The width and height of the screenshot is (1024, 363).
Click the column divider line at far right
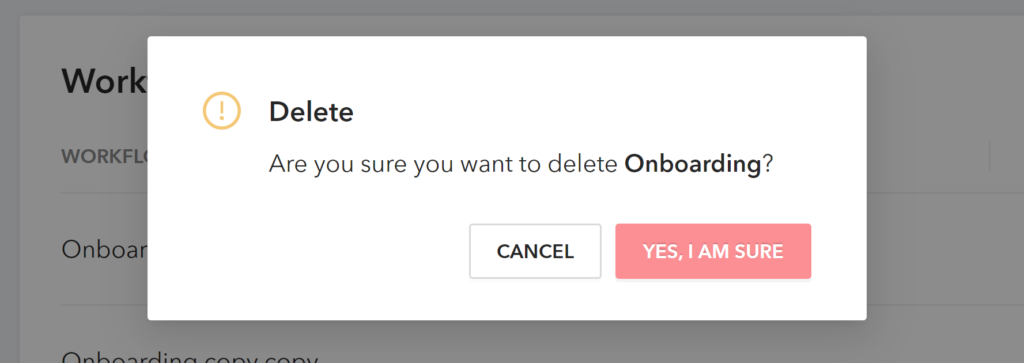989,157
